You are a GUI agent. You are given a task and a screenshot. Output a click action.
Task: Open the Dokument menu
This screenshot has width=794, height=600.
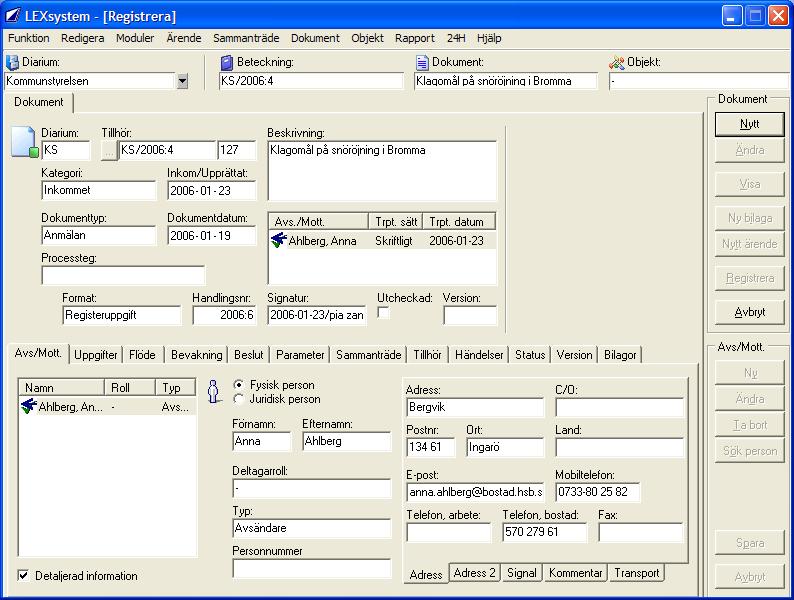click(315, 38)
